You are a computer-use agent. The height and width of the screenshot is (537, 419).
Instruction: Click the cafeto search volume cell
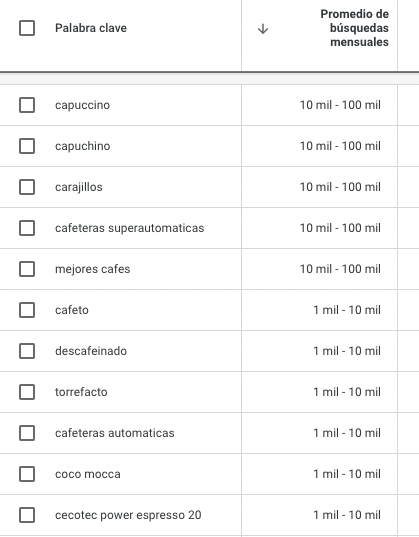[347, 310]
